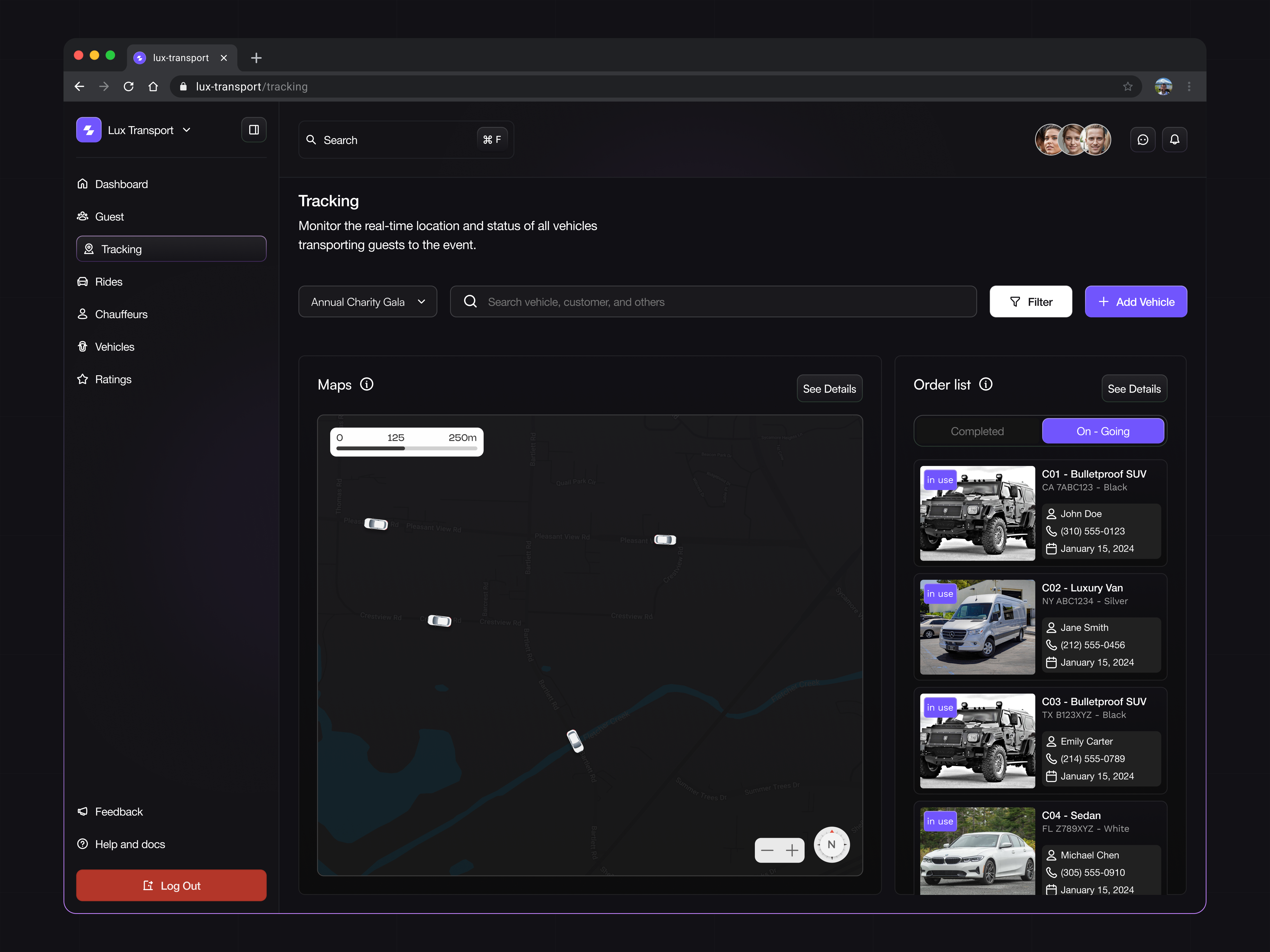The height and width of the screenshot is (952, 1270).
Task: Open the Annual Charity Gala event dropdown
Action: [x=368, y=301]
